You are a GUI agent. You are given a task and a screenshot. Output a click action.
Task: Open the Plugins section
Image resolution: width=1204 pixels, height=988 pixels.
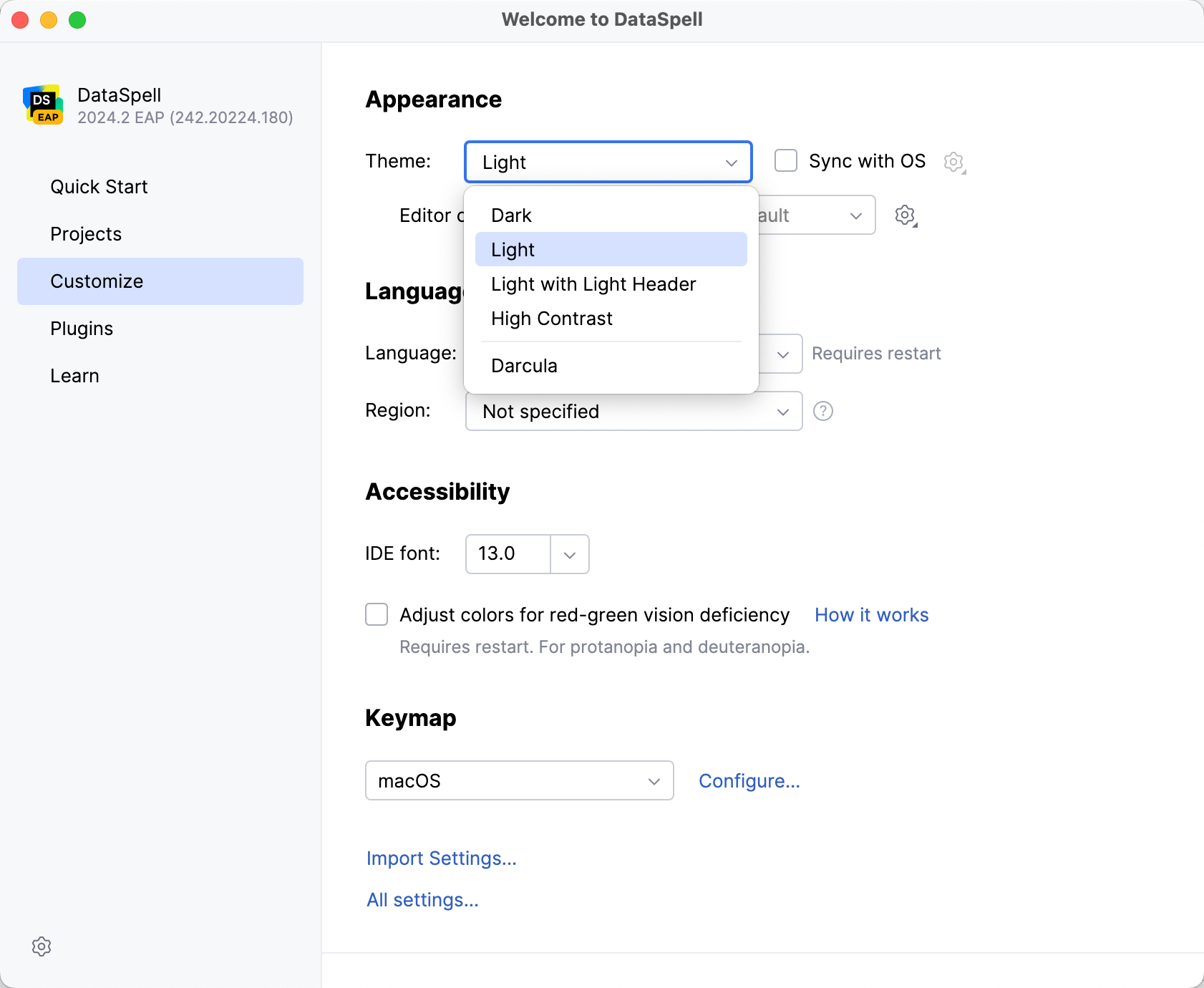click(81, 328)
